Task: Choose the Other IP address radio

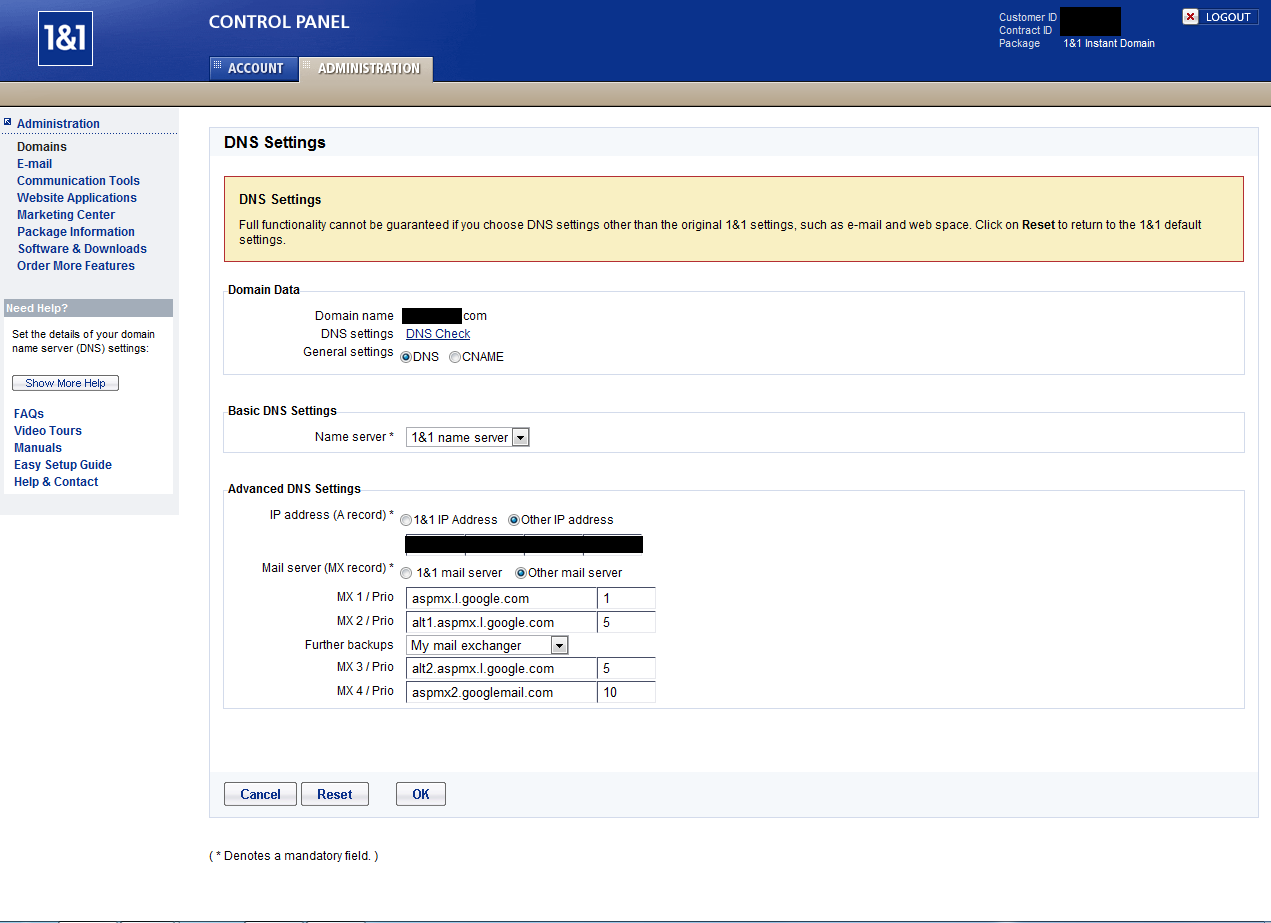Action: coord(514,520)
